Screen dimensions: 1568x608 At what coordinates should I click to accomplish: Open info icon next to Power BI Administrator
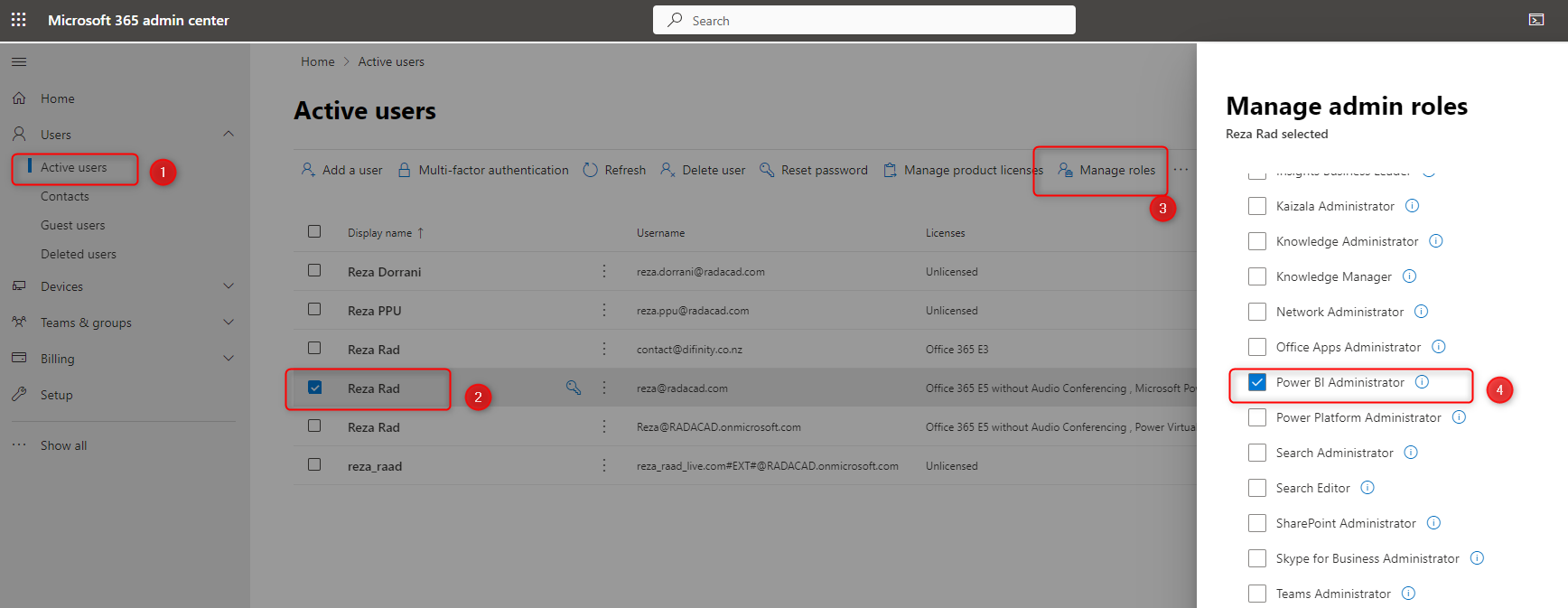coord(1422,382)
